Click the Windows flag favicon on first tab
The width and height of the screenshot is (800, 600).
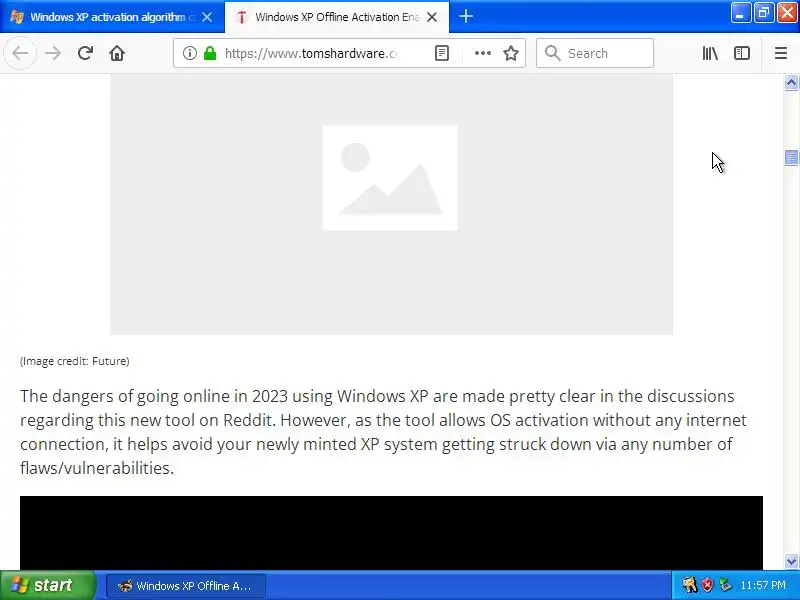[17, 17]
